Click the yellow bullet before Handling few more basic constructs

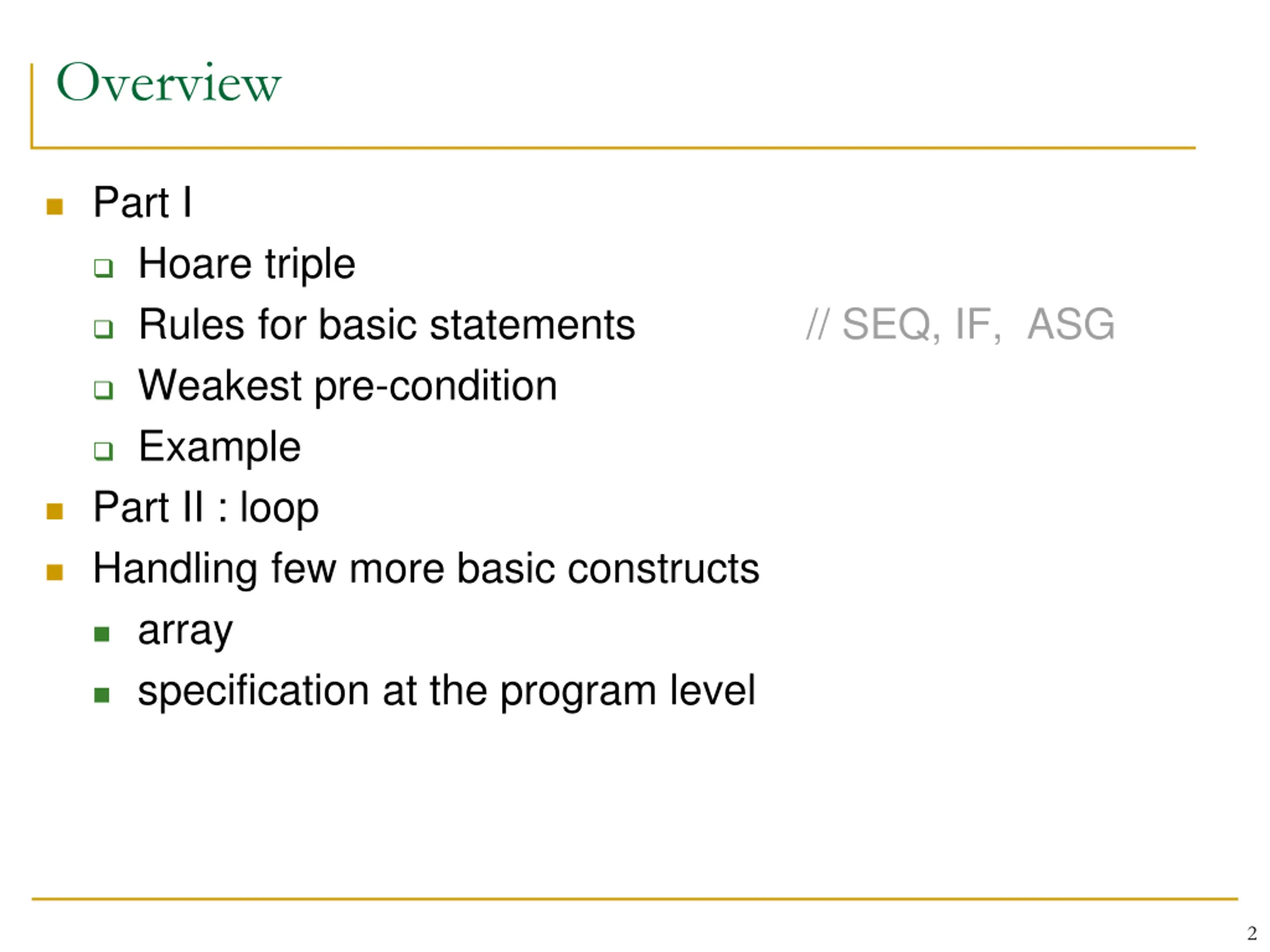pos(55,572)
